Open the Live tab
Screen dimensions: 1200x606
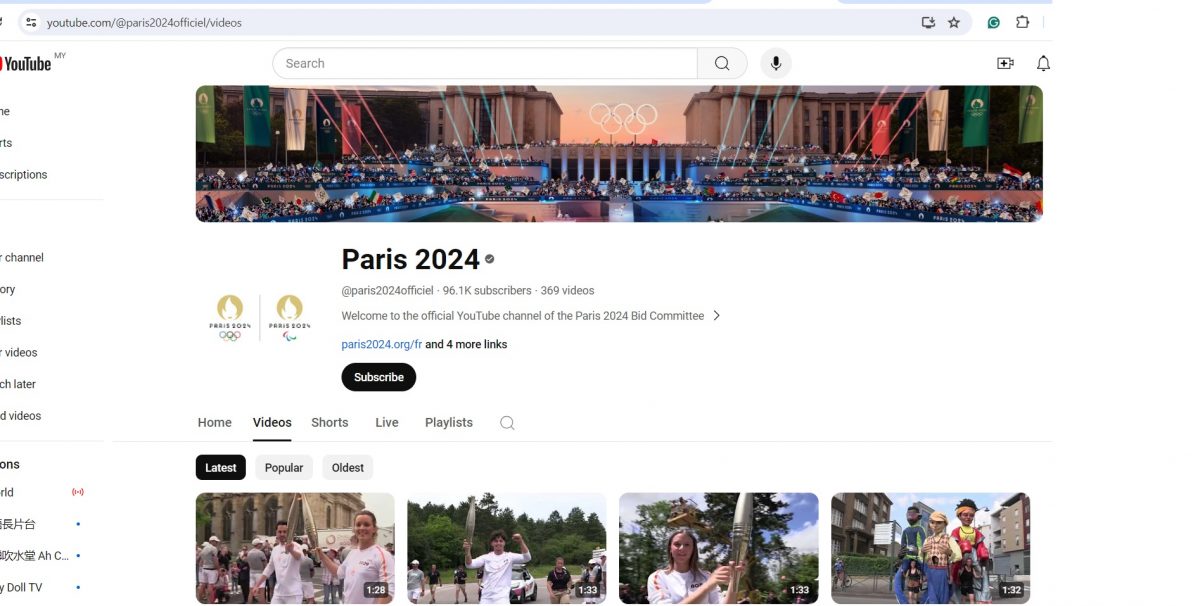pyautogui.click(x=387, y=423)
